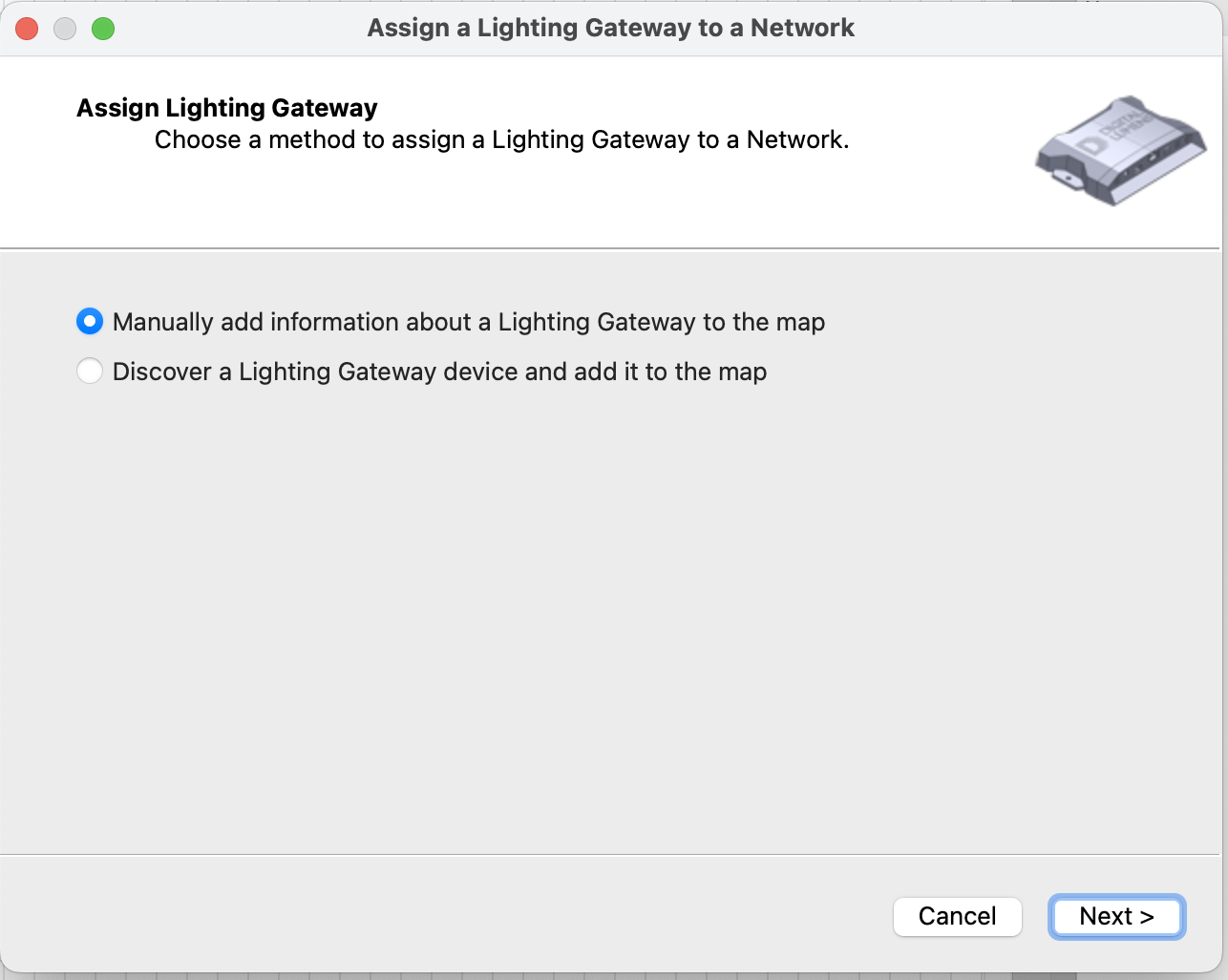Click the Lighting Gateway device image
This screenshot has width=1228, height=980.
tap(1120, 150)
